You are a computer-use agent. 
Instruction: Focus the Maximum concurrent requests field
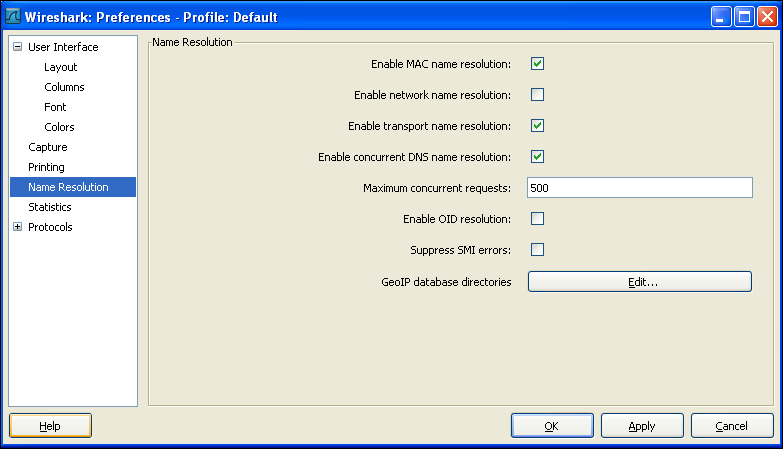(640, 187)
